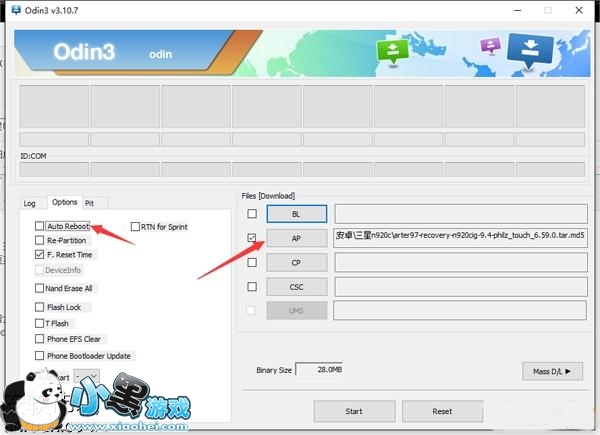
Task: Click the CP file path field
Action: coord(461,262)
